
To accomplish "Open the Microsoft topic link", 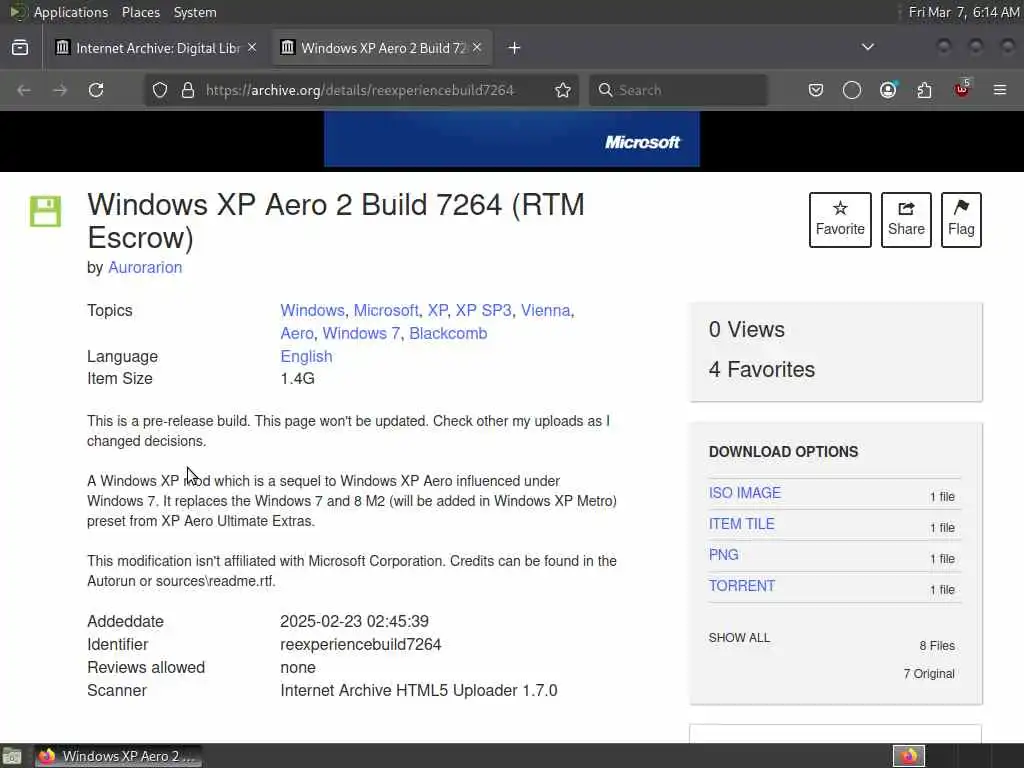I will click(386, 311).
